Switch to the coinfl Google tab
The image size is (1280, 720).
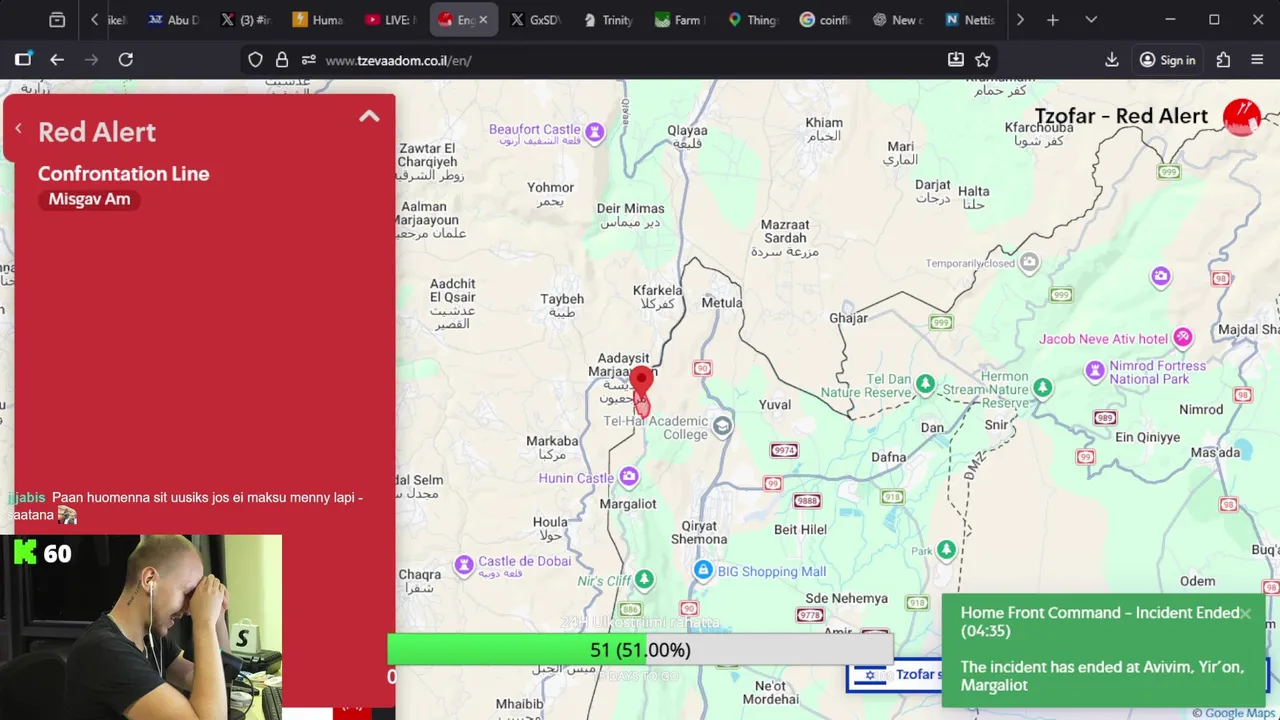pyautogui.click(x=825, y=20)
